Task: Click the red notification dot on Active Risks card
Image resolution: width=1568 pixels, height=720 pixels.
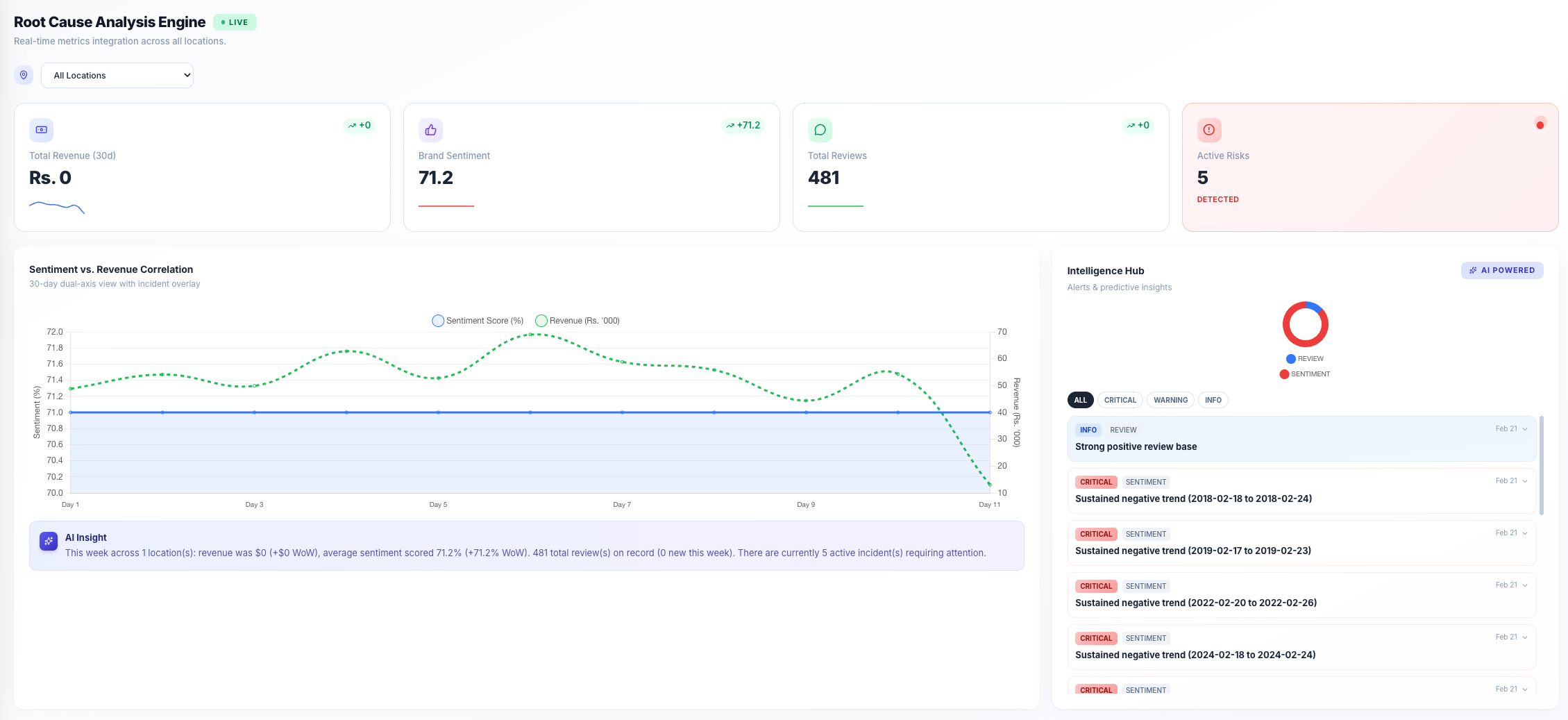Action: [1540, 124]
